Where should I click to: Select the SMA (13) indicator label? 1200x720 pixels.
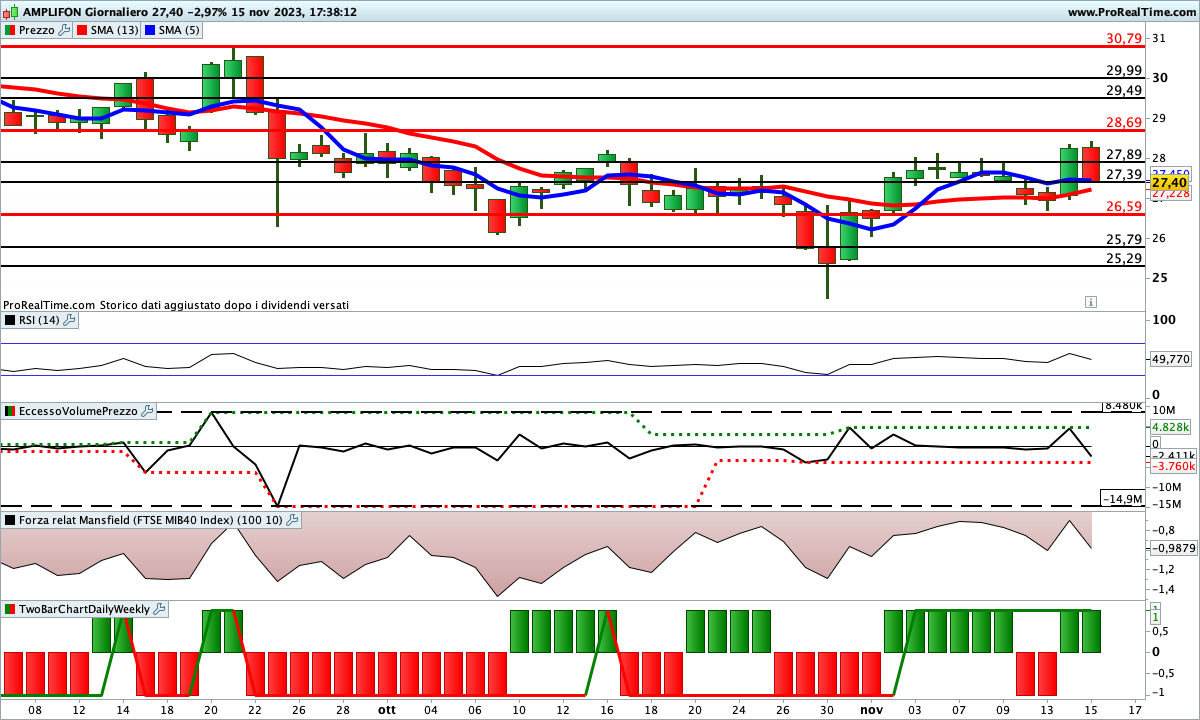click(x=115, y=30)
